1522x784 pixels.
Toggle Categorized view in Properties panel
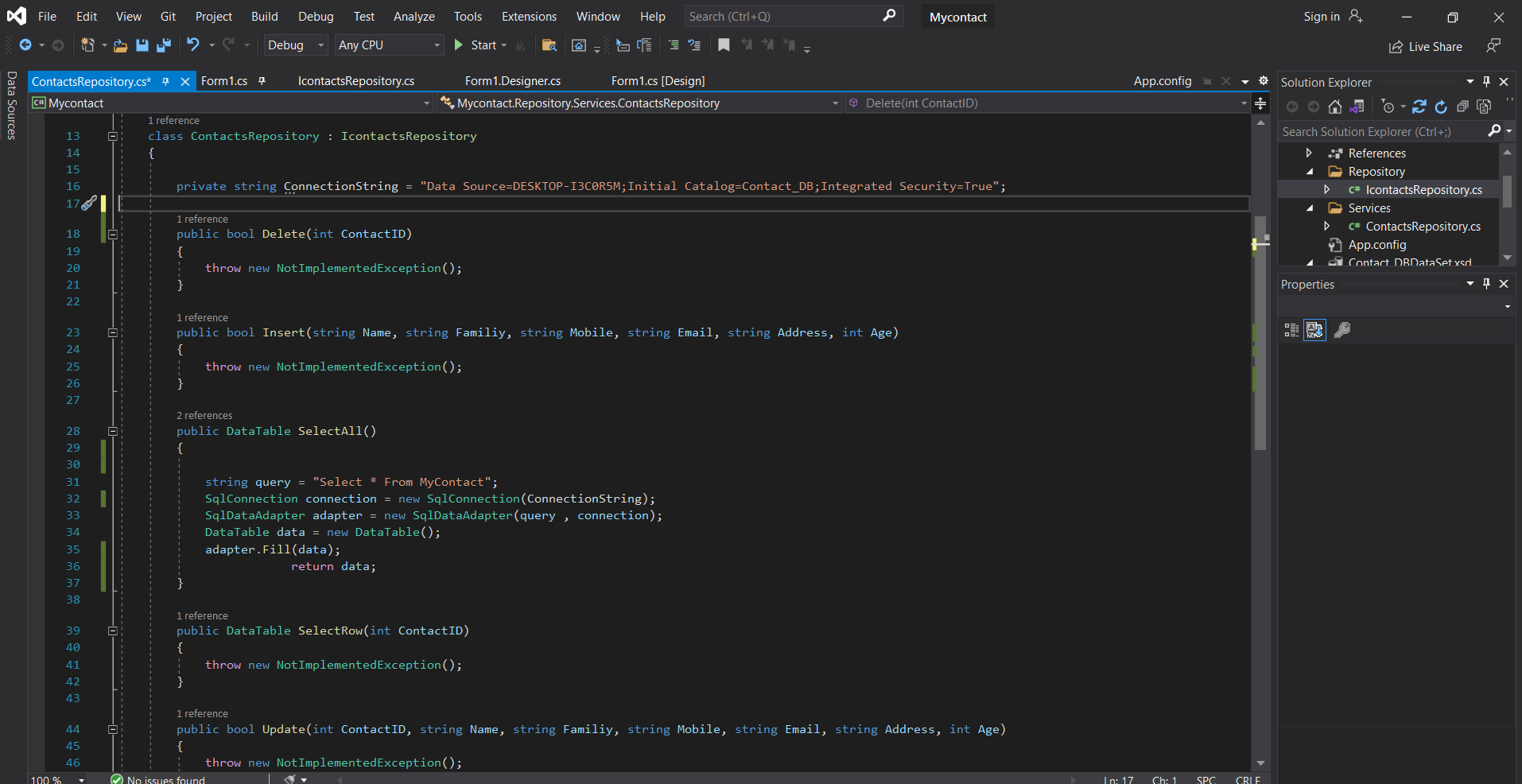[x=1291, y=330]
